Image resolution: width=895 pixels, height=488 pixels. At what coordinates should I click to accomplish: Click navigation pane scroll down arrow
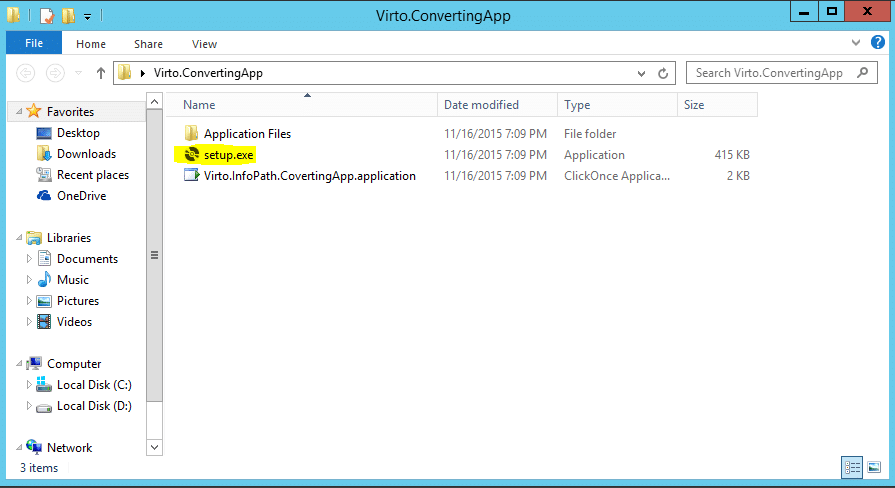click(x=154, y=447)
